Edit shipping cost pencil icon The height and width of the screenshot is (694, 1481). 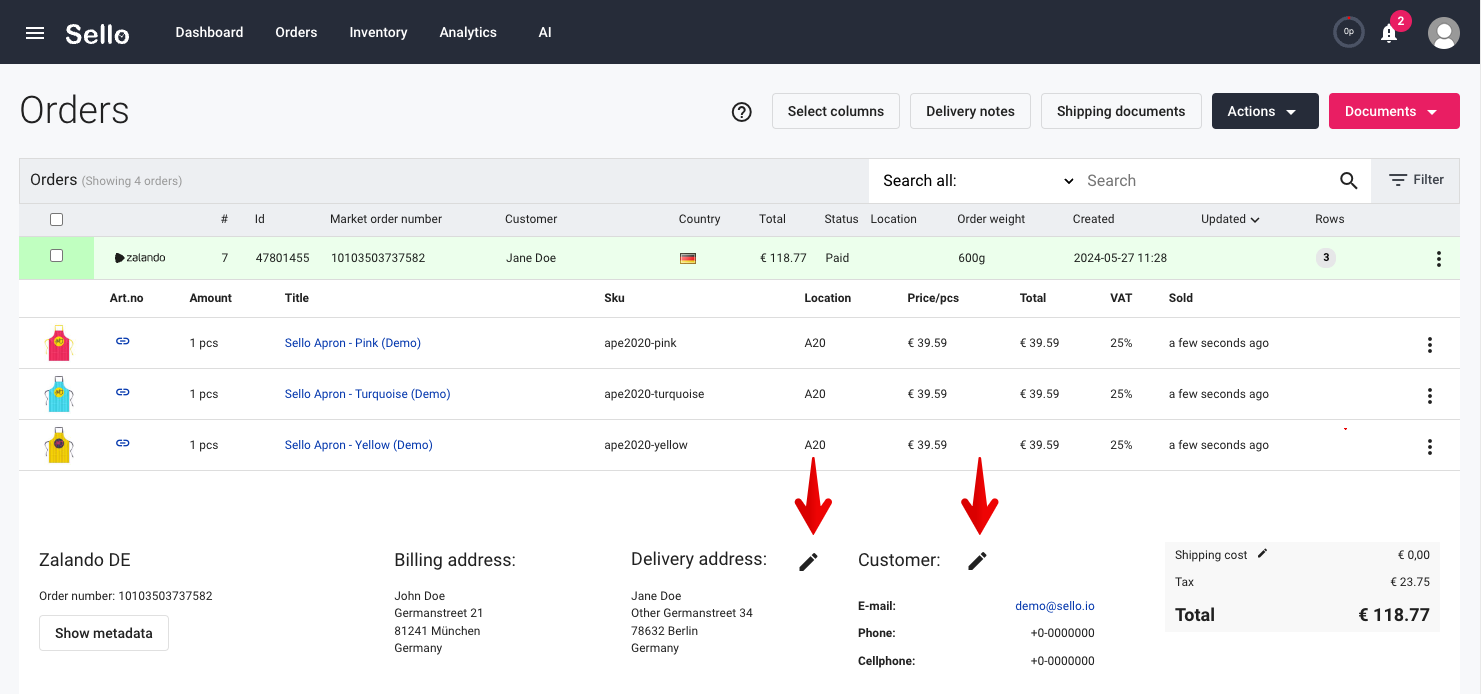click(1262, 553)
